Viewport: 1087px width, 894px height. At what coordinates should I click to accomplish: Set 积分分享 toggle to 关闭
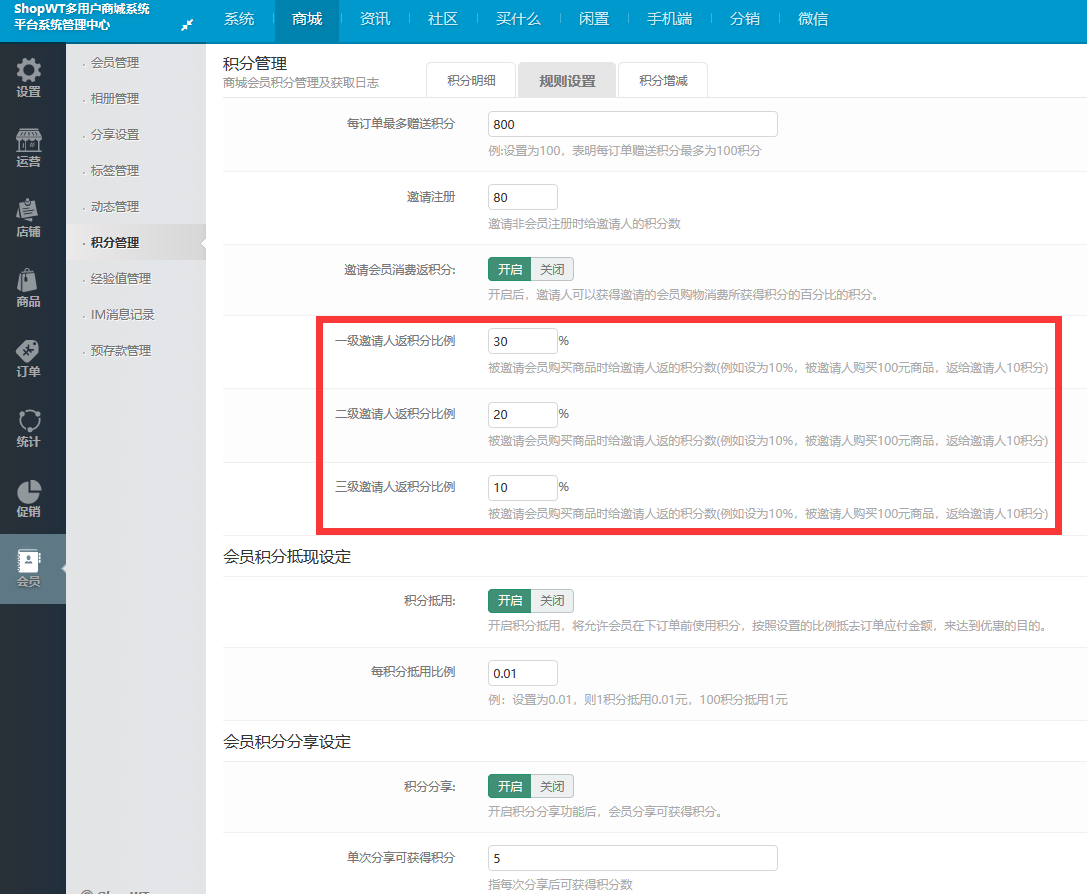pos(552,786)
